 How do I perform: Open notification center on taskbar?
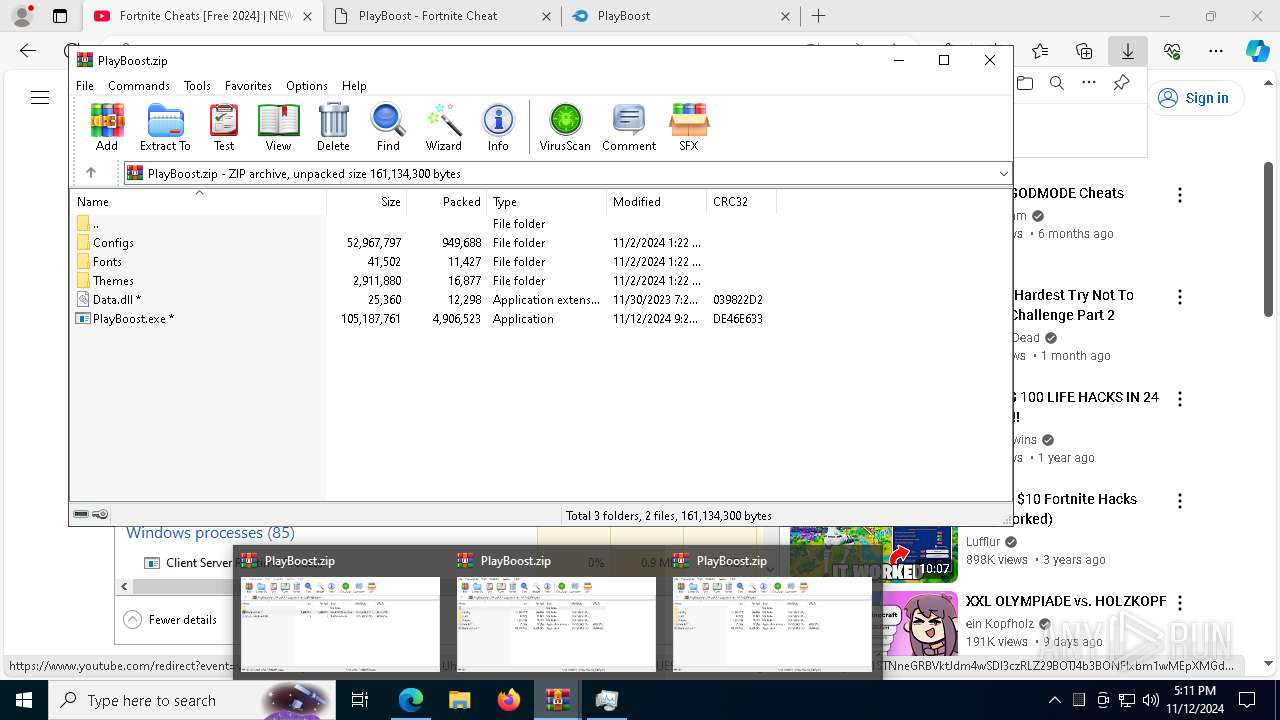click(x=1247, y=700)
